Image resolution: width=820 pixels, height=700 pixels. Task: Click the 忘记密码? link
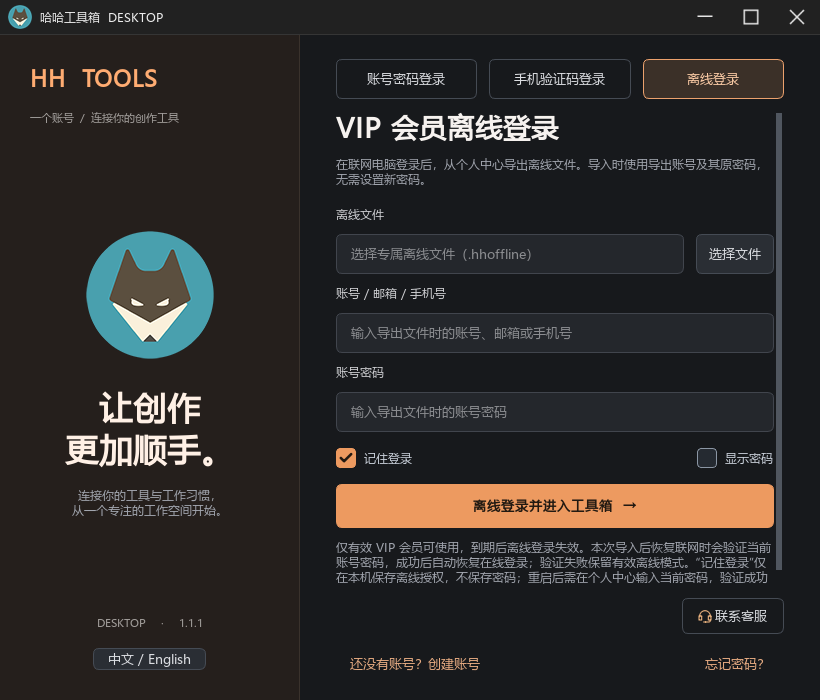coord(734,664)
